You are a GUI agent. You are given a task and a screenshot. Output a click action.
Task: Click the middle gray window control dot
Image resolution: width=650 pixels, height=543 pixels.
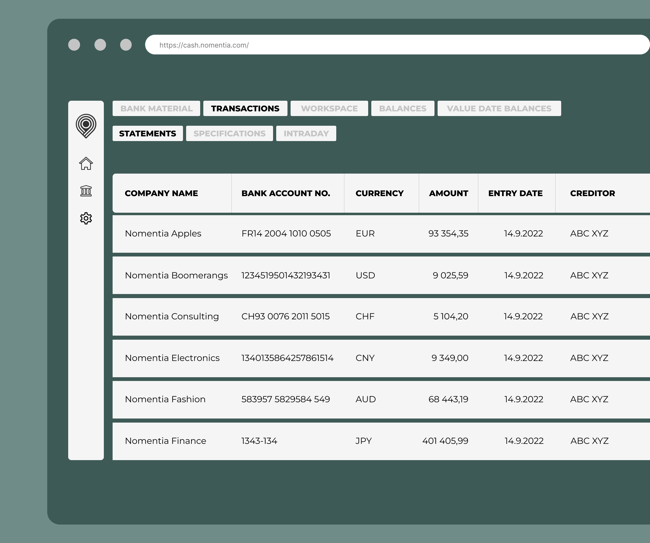[x=100, y=45]
